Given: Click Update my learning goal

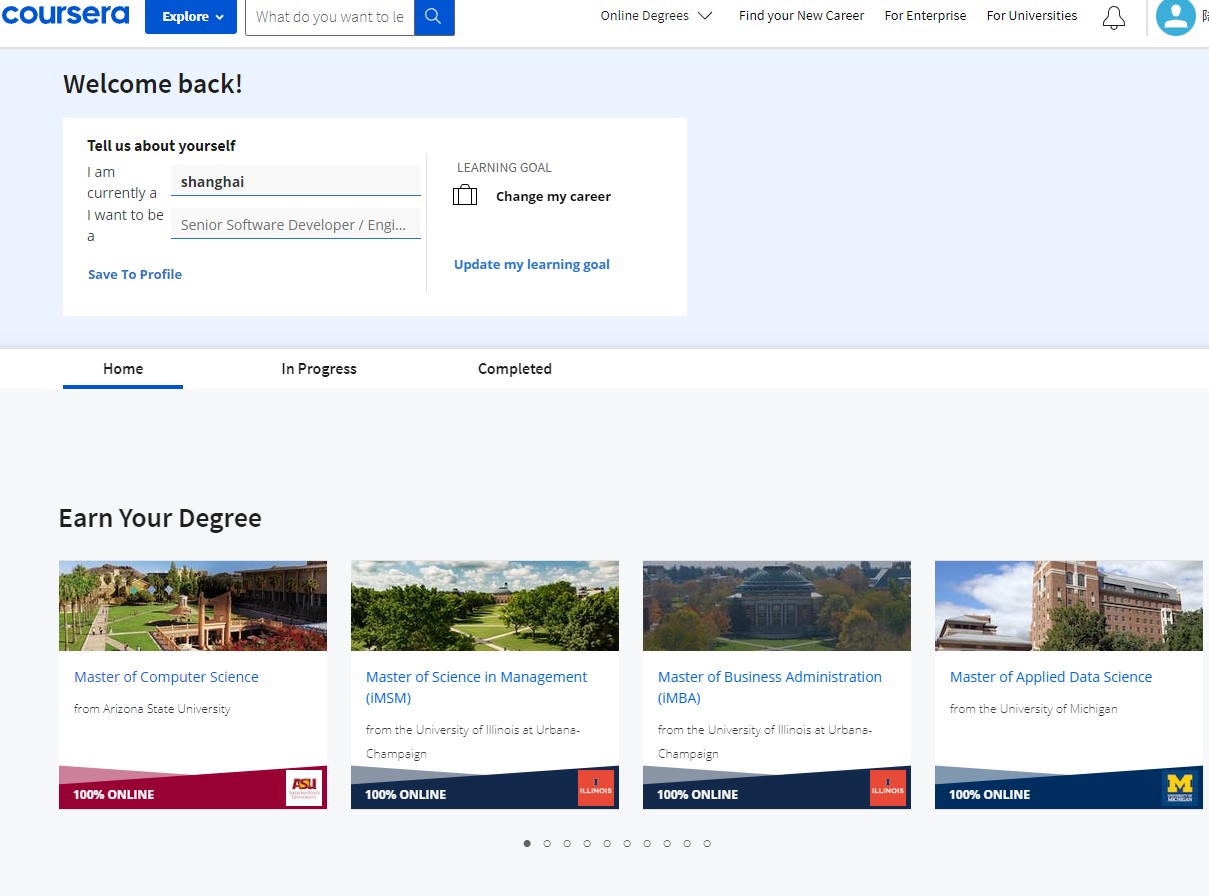Looking at the screenshot, I should pyautogui.click(x=532, y=264).
